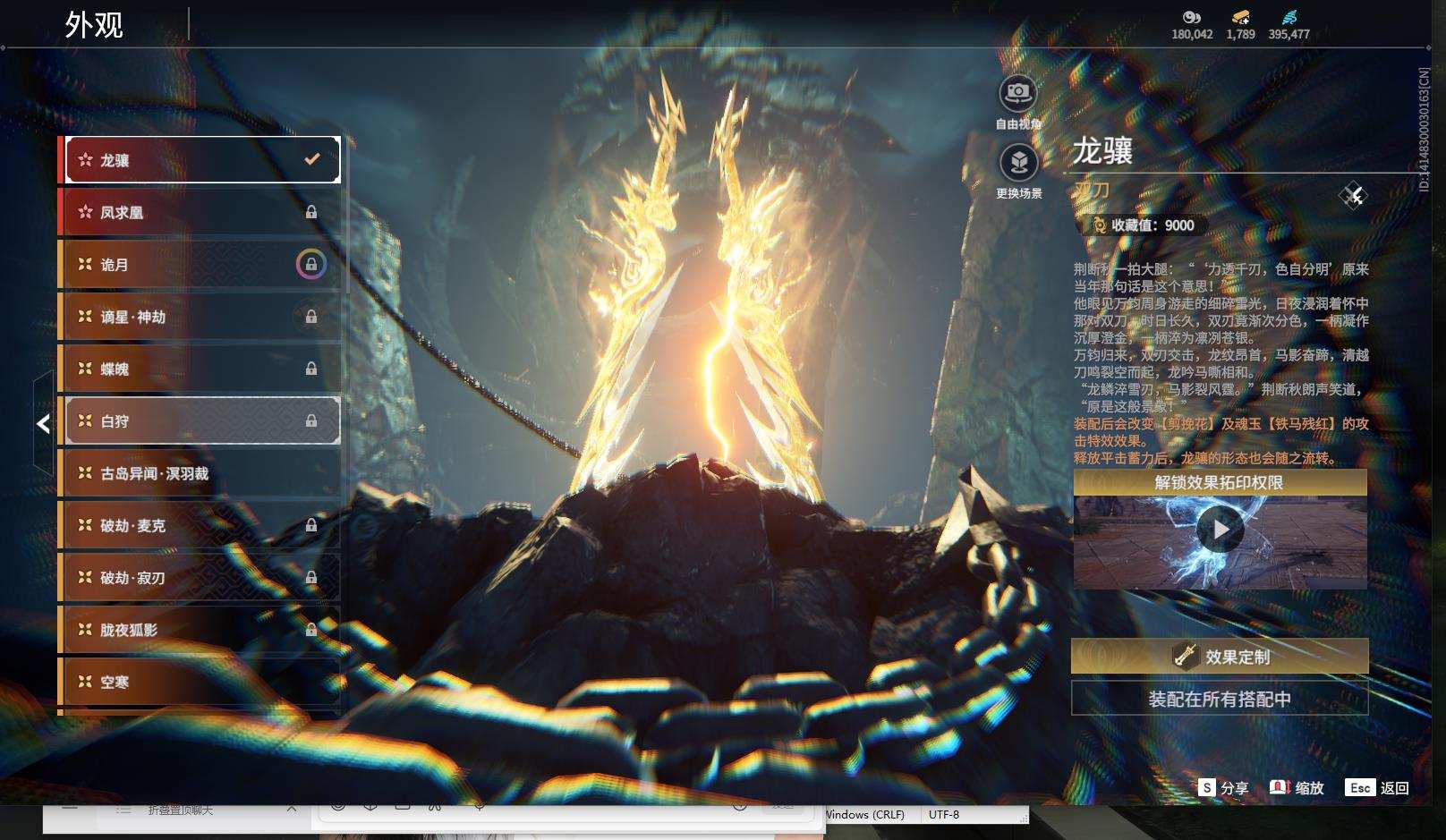Click the large 龙骧 title in details panel

(x=1103, y=150)
